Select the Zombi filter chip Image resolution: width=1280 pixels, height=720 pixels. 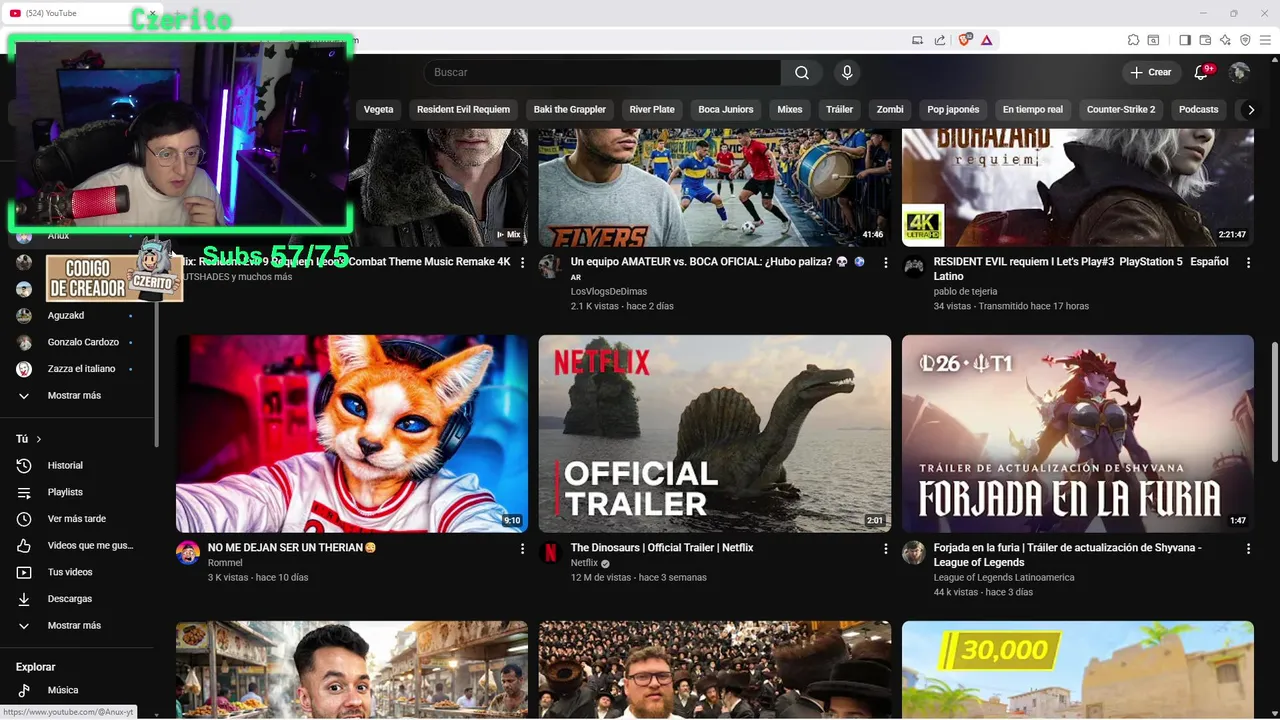pyautogui.click(x=890, y=110)
